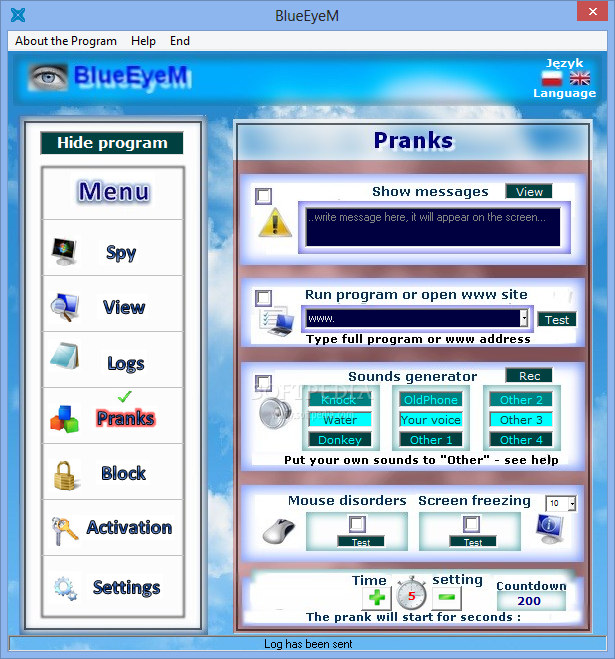The image size is (615, 659).
Task: Open the Help menu
Action: 143,41
